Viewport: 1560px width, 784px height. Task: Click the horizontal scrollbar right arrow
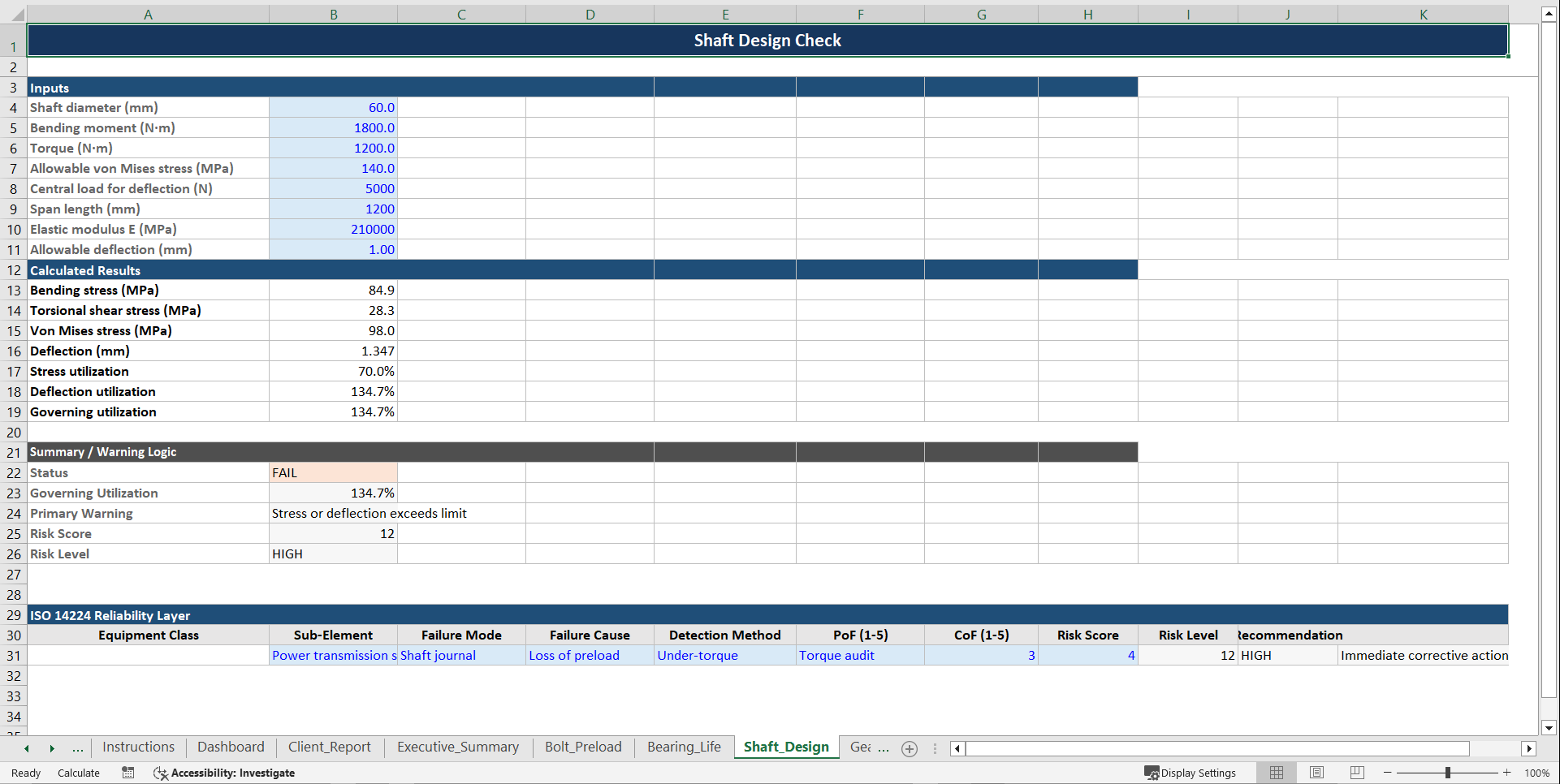click(1529, 748)
